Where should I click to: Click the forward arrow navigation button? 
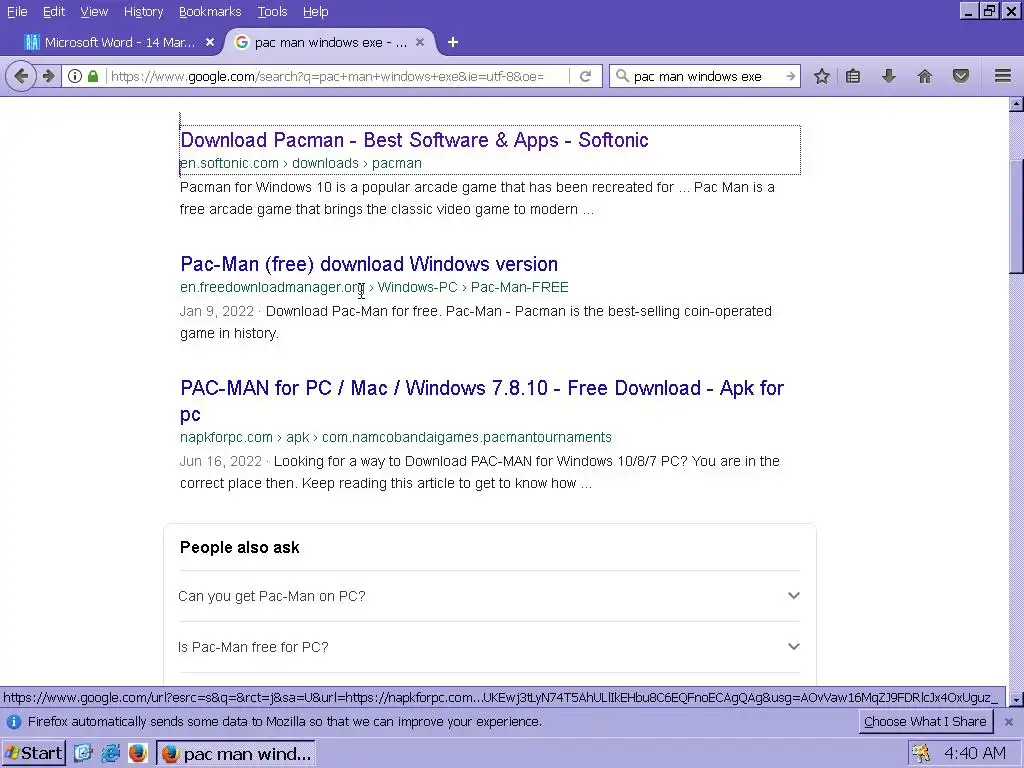pyautogui.click(x=49, y=76)
